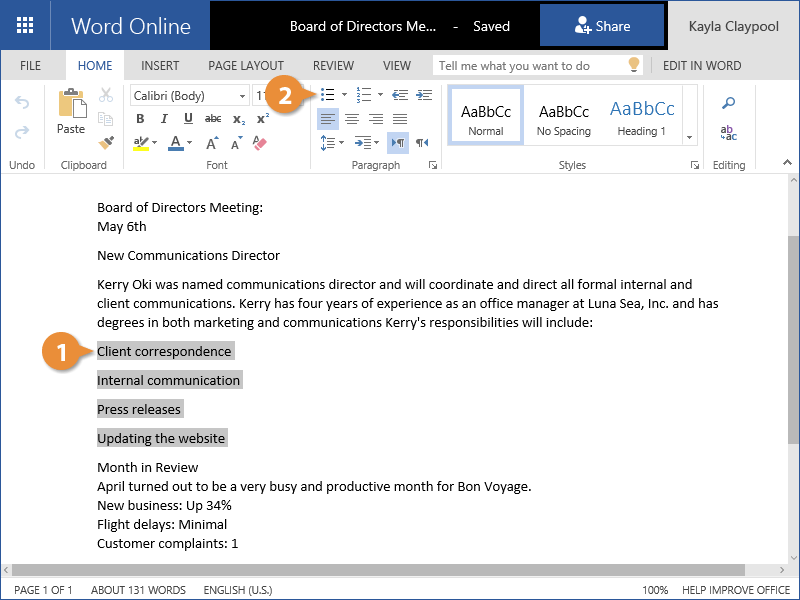Click the Tell me search box
Screen dimensions: 800x600
(x=530, y=66)
